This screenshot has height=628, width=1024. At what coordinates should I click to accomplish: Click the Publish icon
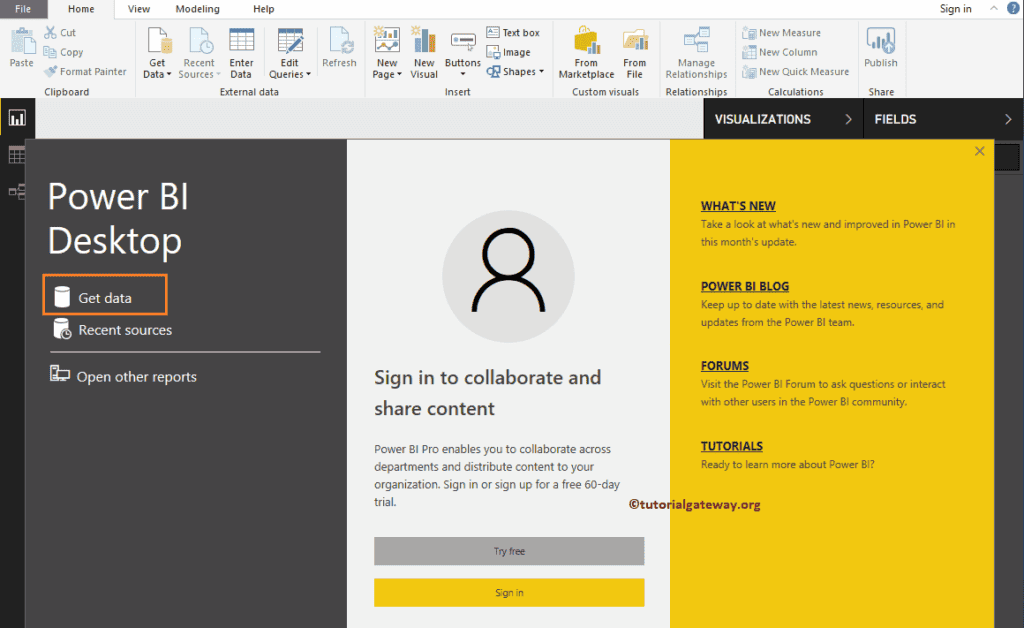[881, 40]
